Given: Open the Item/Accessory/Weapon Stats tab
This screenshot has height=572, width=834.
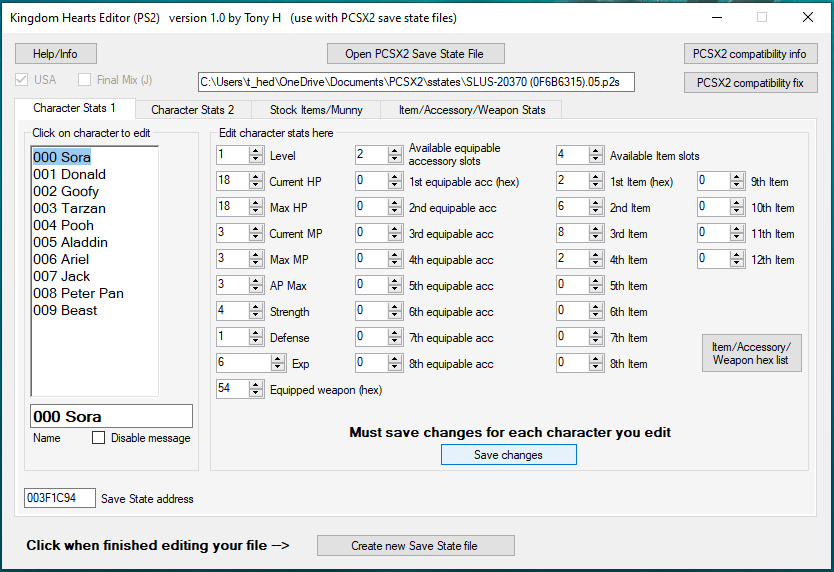Looking at the screenshot, I should point(470,109).
